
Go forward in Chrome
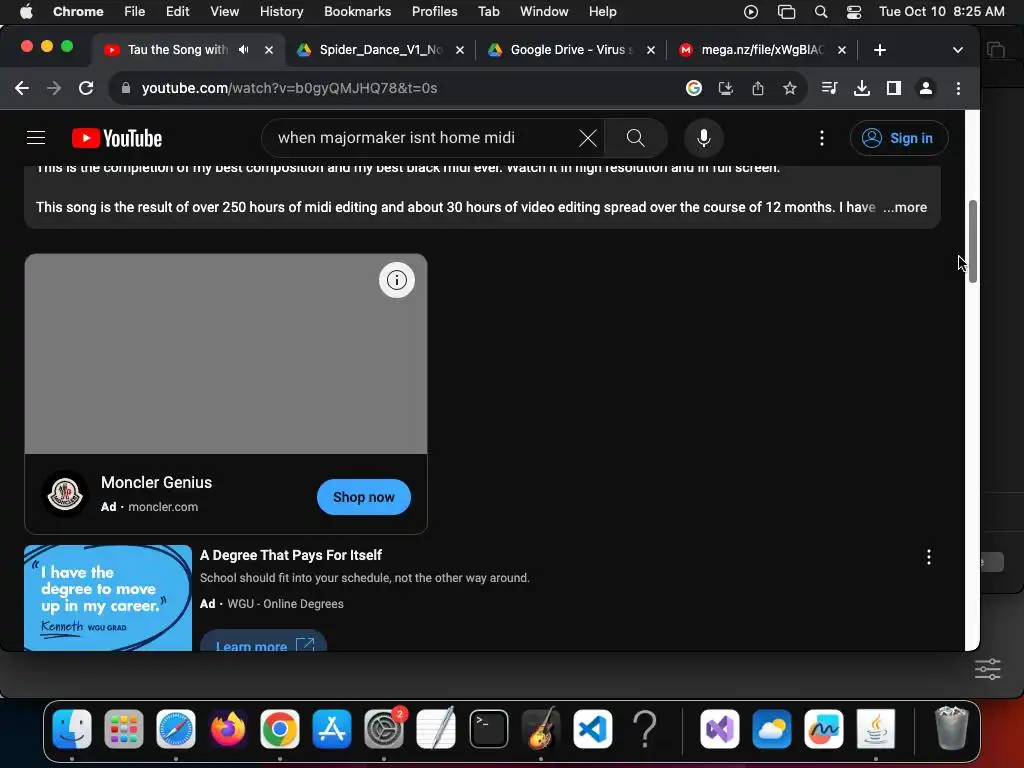pos(54,88)
